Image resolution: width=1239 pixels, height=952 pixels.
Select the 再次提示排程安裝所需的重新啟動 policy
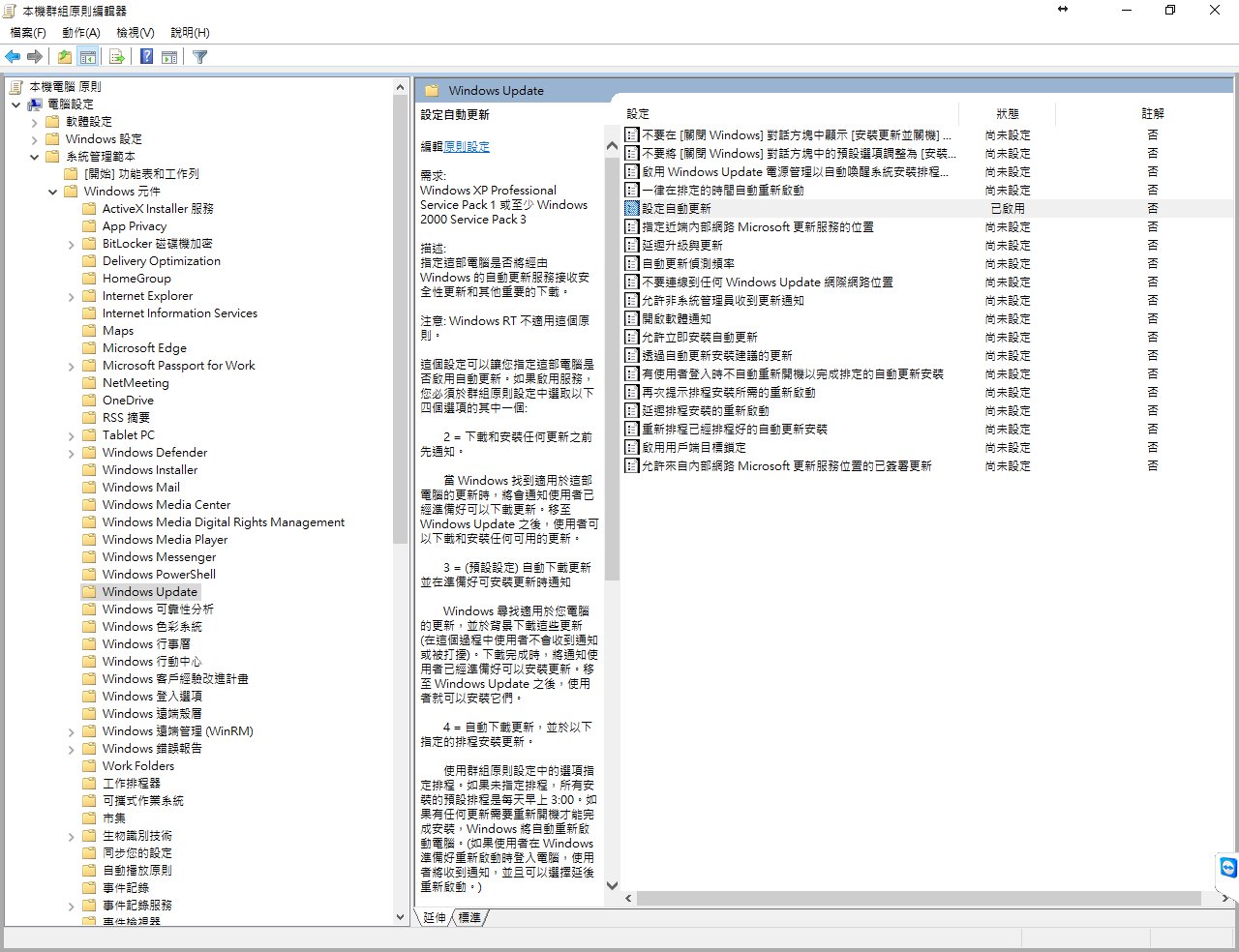click(x=729, y=392)
